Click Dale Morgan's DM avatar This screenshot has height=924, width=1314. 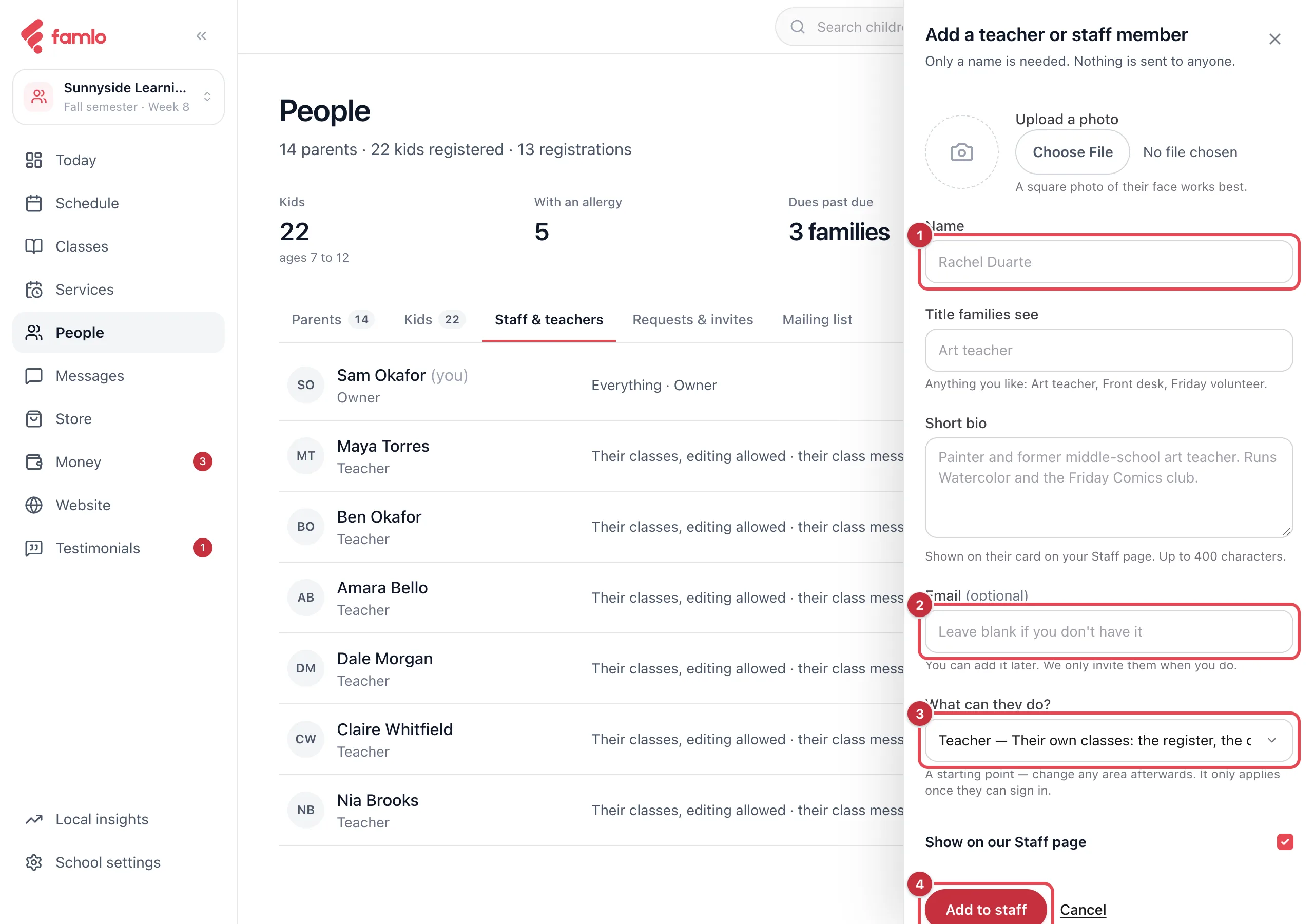[x=305, y=668]
